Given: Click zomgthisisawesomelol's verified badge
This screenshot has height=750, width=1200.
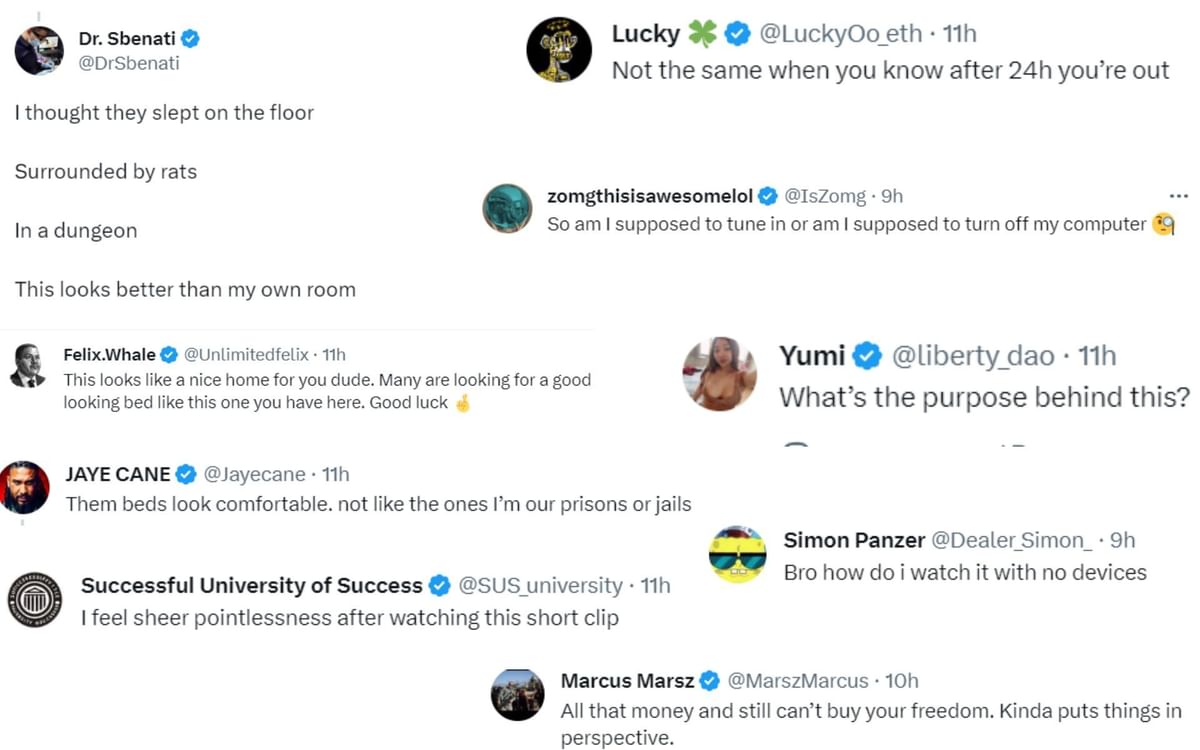Looking at the screenshot, I should tap(768, 196).
